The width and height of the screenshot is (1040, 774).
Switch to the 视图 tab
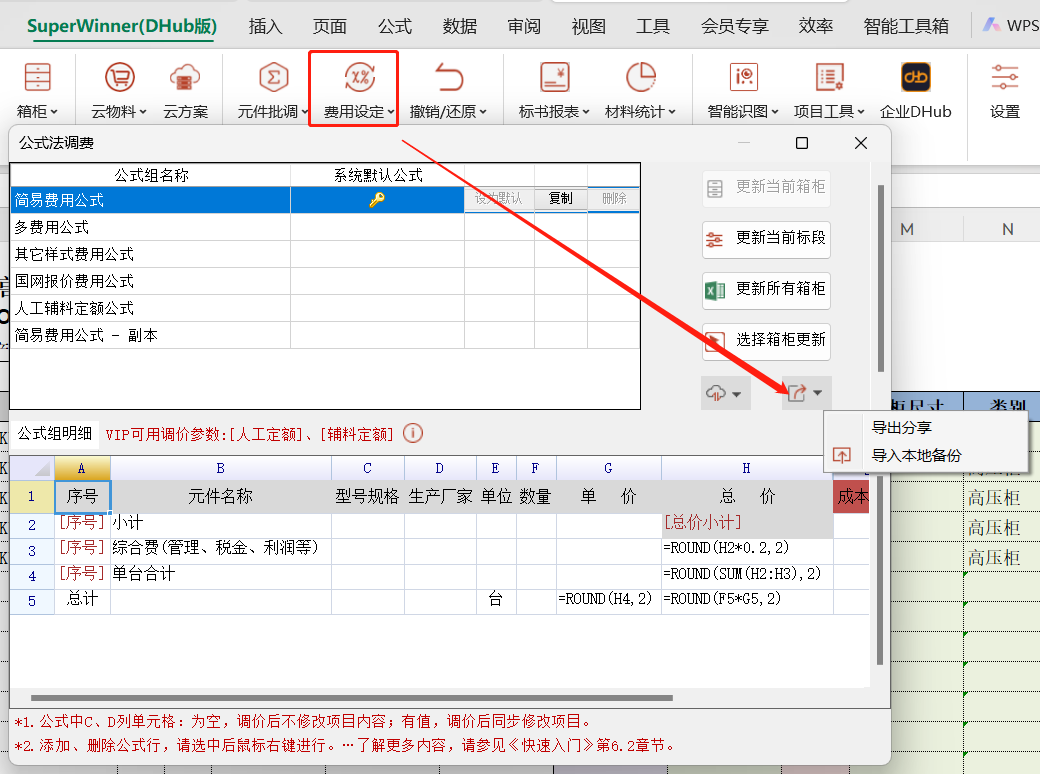pyautogui.click(x=588, y=26)
